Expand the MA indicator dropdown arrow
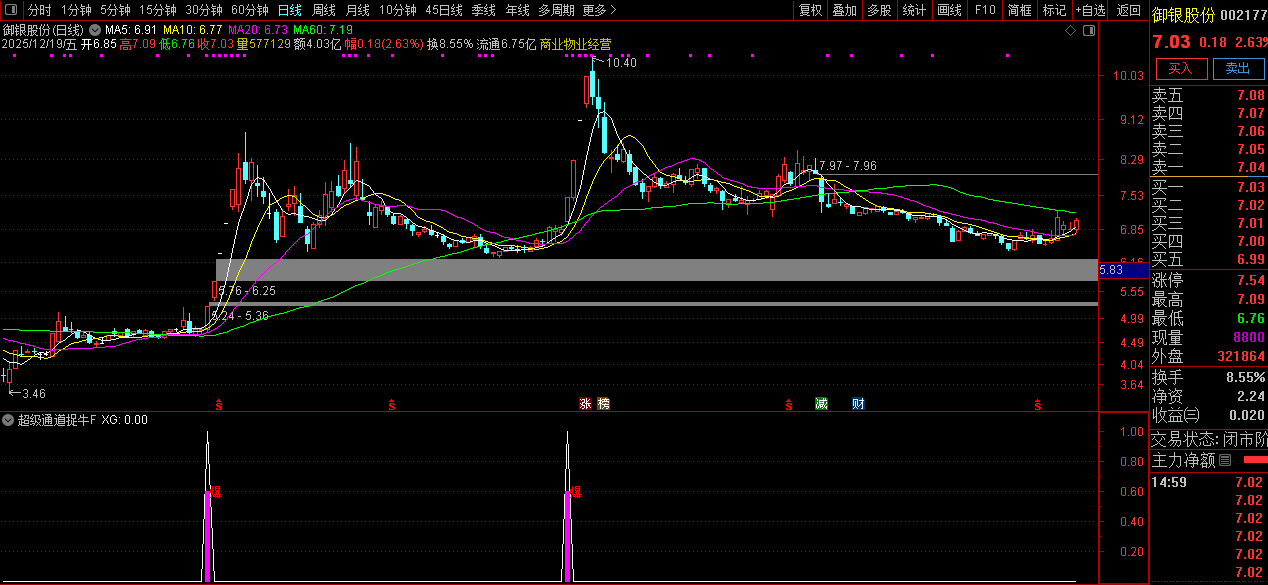Image resolution: width=1268 pixels, height=585 pixels. pos(97,30)
